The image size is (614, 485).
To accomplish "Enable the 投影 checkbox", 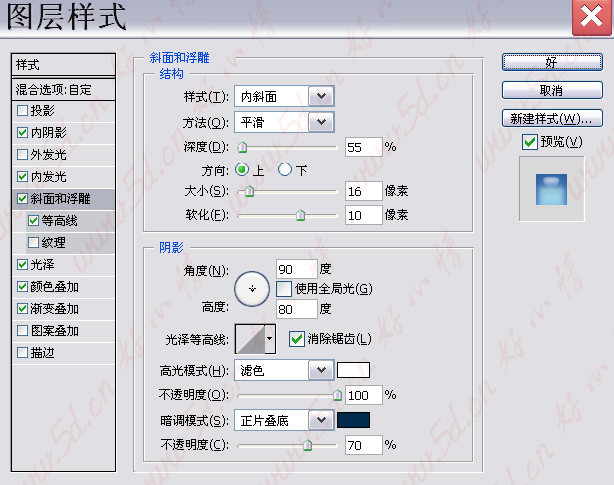I will coord(22,110).
